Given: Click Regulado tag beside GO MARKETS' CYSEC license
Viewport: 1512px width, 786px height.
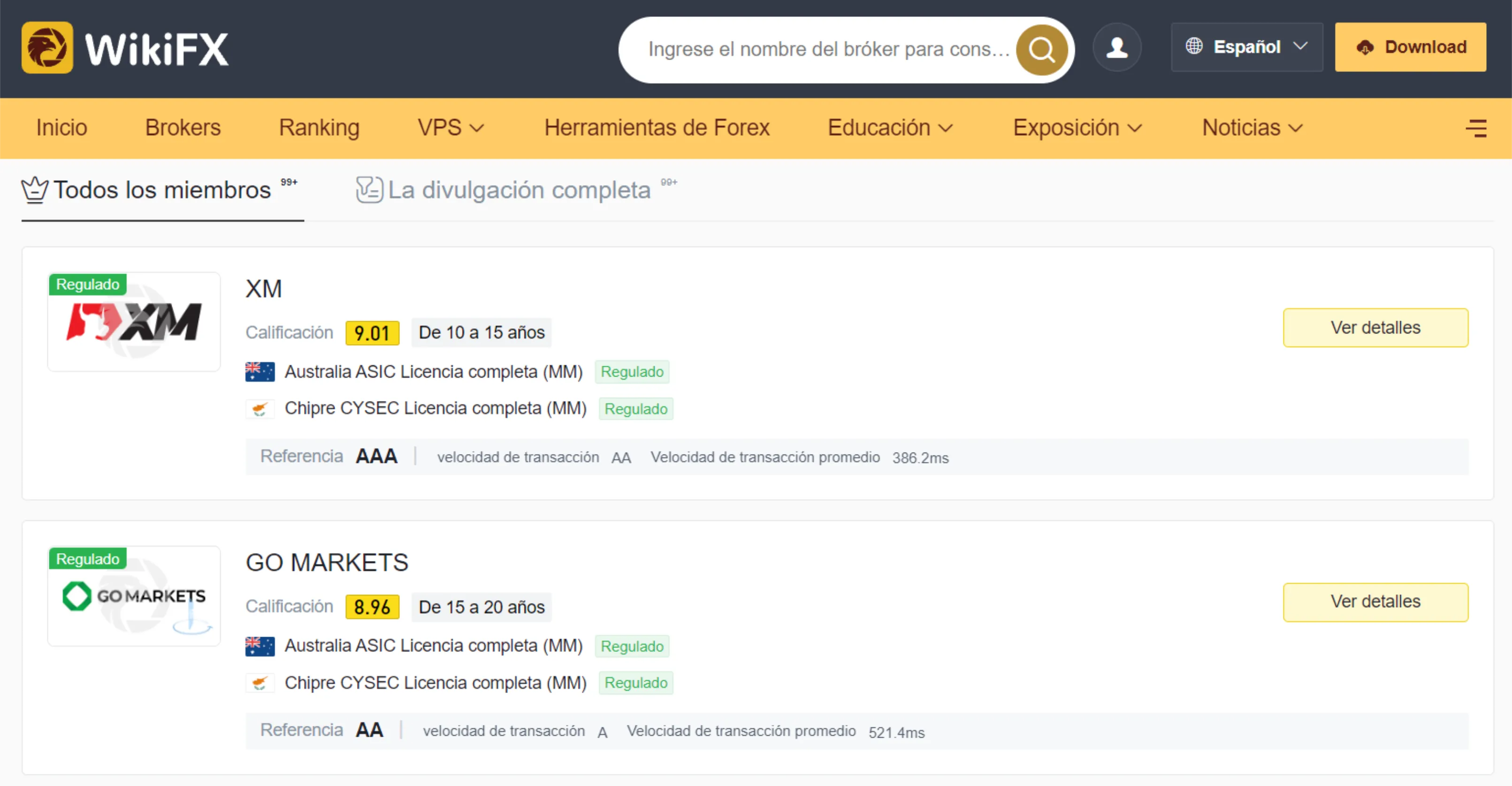Looking at the screenshot, I should pyautogui.click(x=636, y=683).
